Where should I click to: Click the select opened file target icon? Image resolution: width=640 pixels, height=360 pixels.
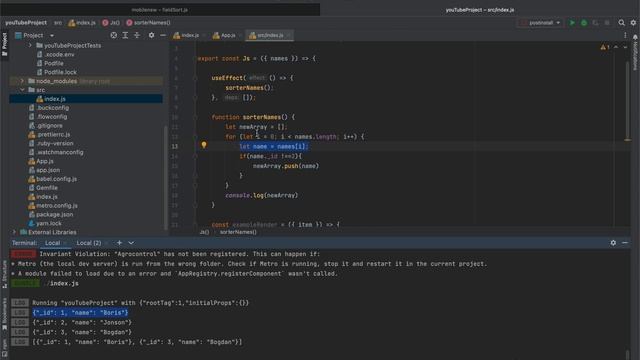pos(113,36)
